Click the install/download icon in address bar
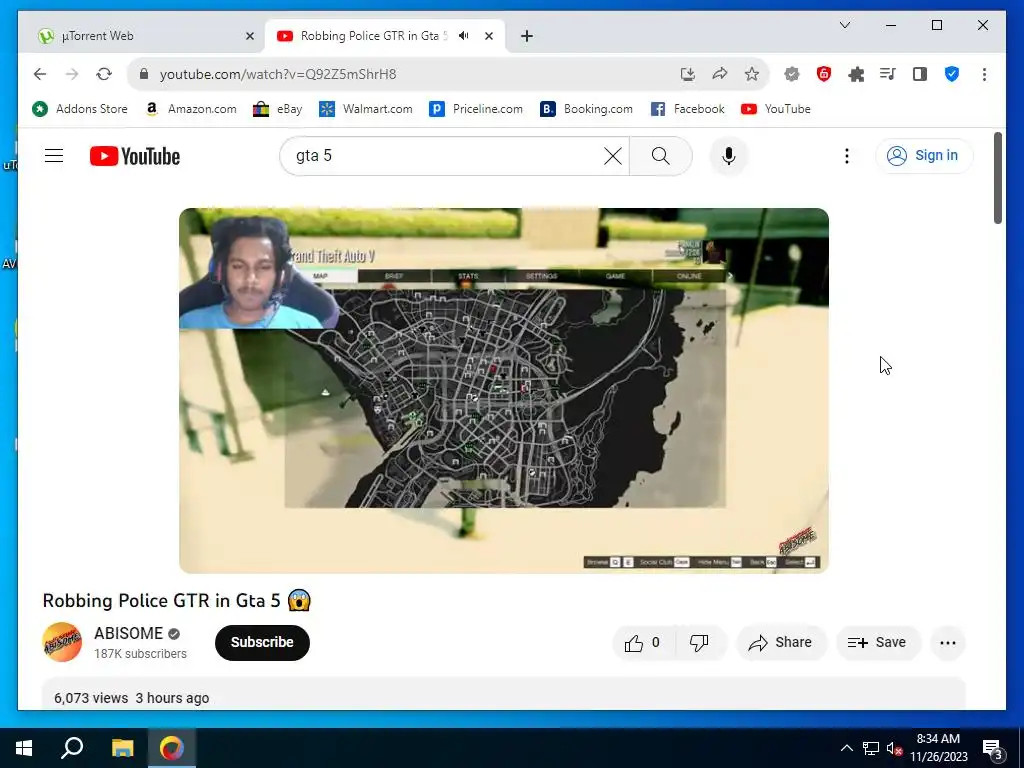The image size is (1024, 768). pyautogui.click(x=688, y=74)
